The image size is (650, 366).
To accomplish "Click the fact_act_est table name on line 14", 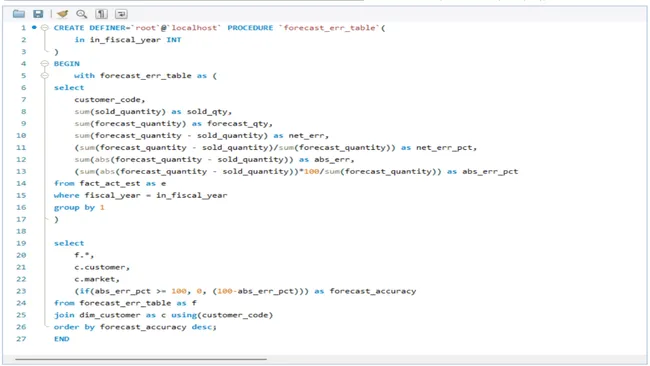I will pyautogui.click(x=110, y=183).
